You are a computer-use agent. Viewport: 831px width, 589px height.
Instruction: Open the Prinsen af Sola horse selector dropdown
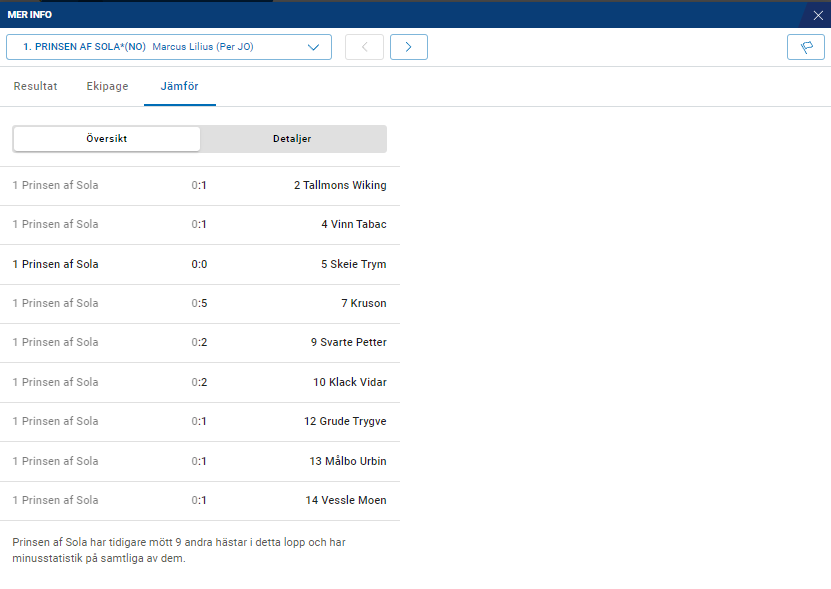pos(169,47)
